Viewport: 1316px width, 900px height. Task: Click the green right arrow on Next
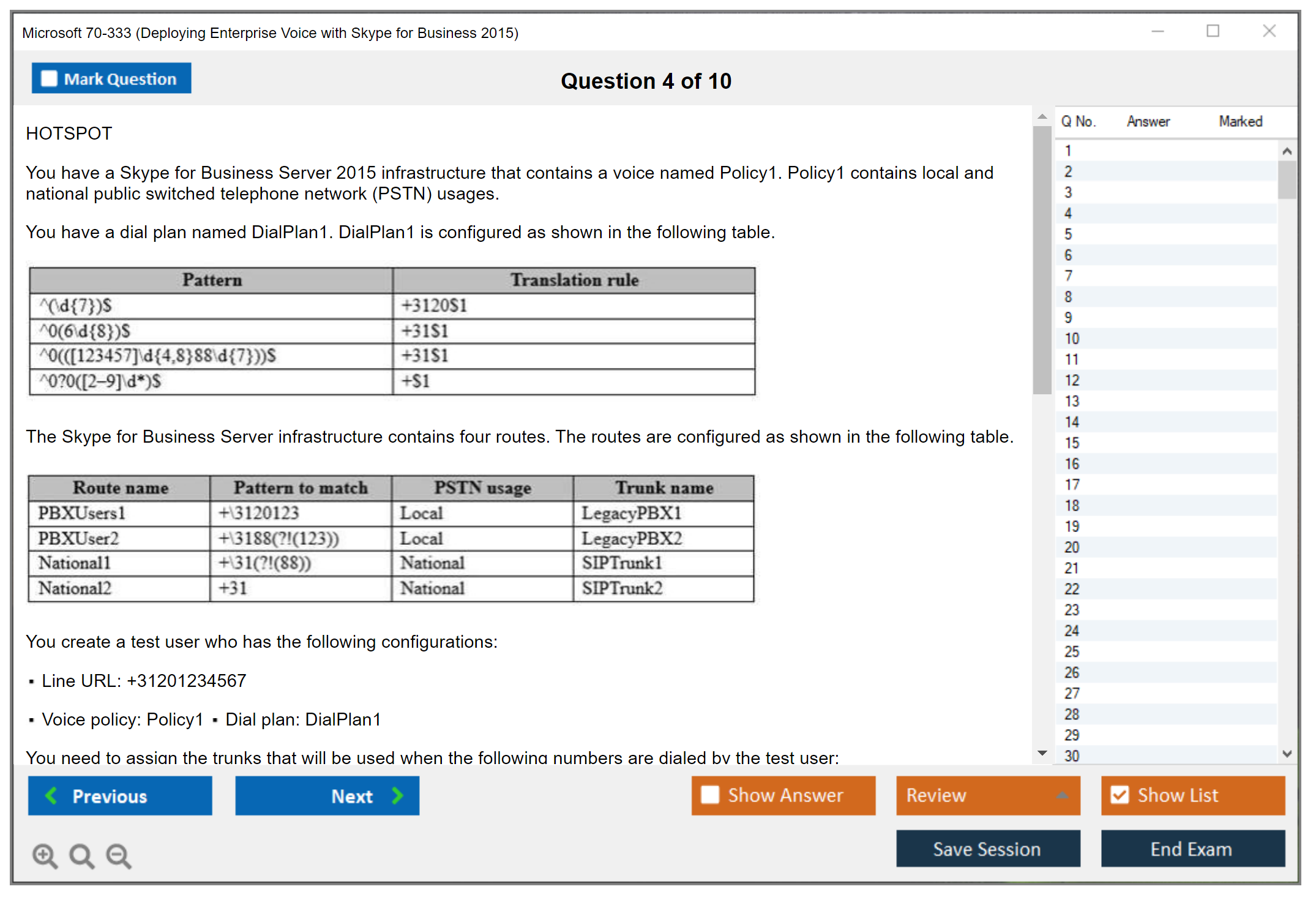398,795
